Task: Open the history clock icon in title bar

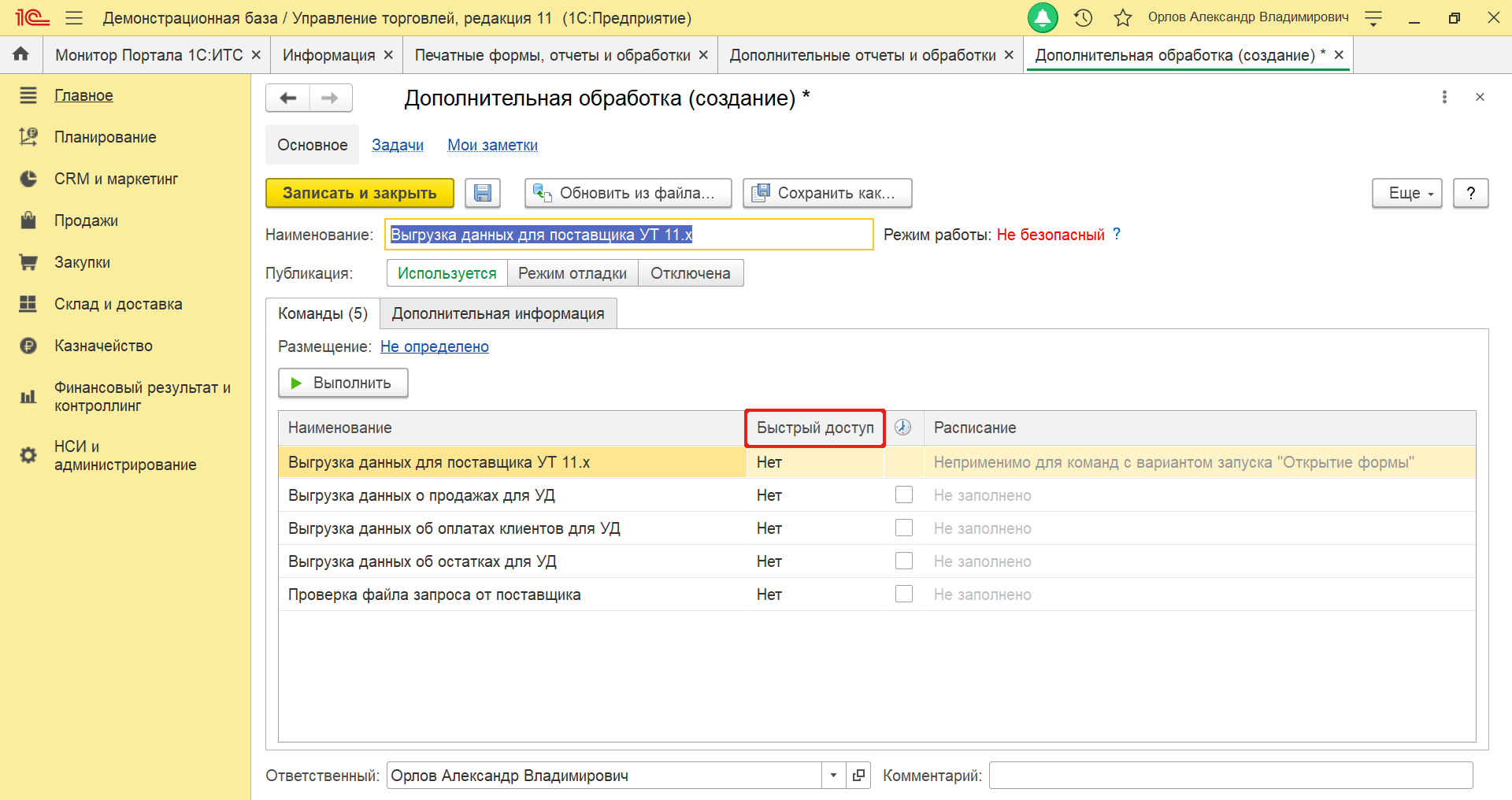Action: pyautogui.click(x=1084, y=17)
